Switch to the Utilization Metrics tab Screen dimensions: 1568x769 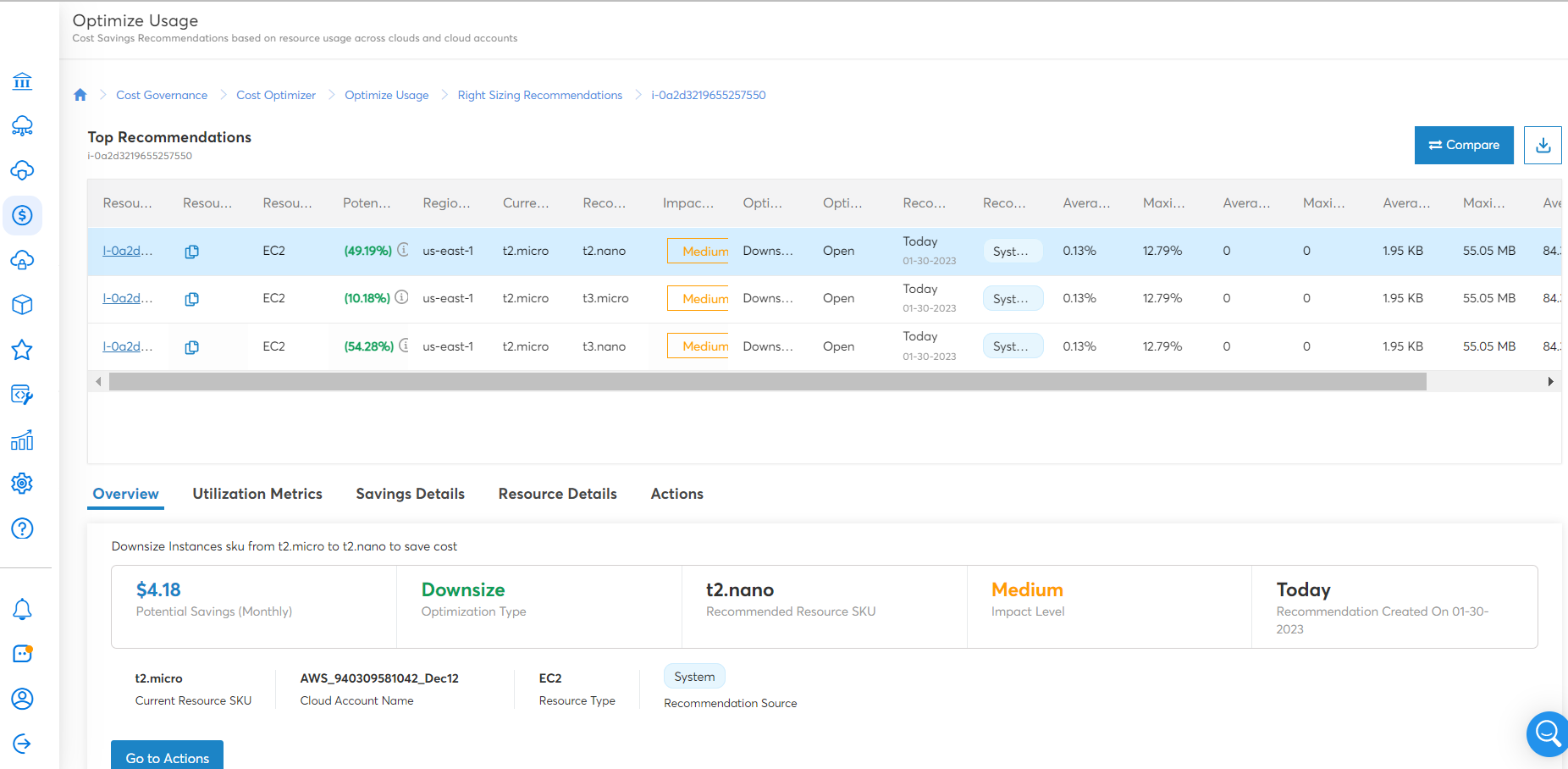[257, 494]
